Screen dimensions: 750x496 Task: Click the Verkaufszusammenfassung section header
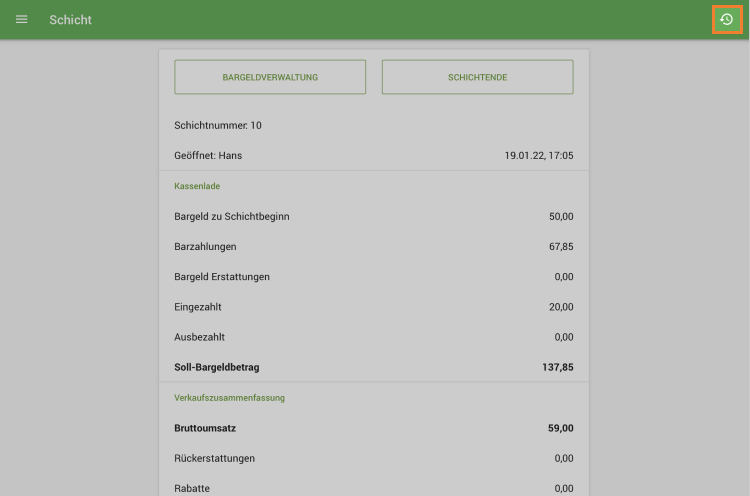pos(229,397)
